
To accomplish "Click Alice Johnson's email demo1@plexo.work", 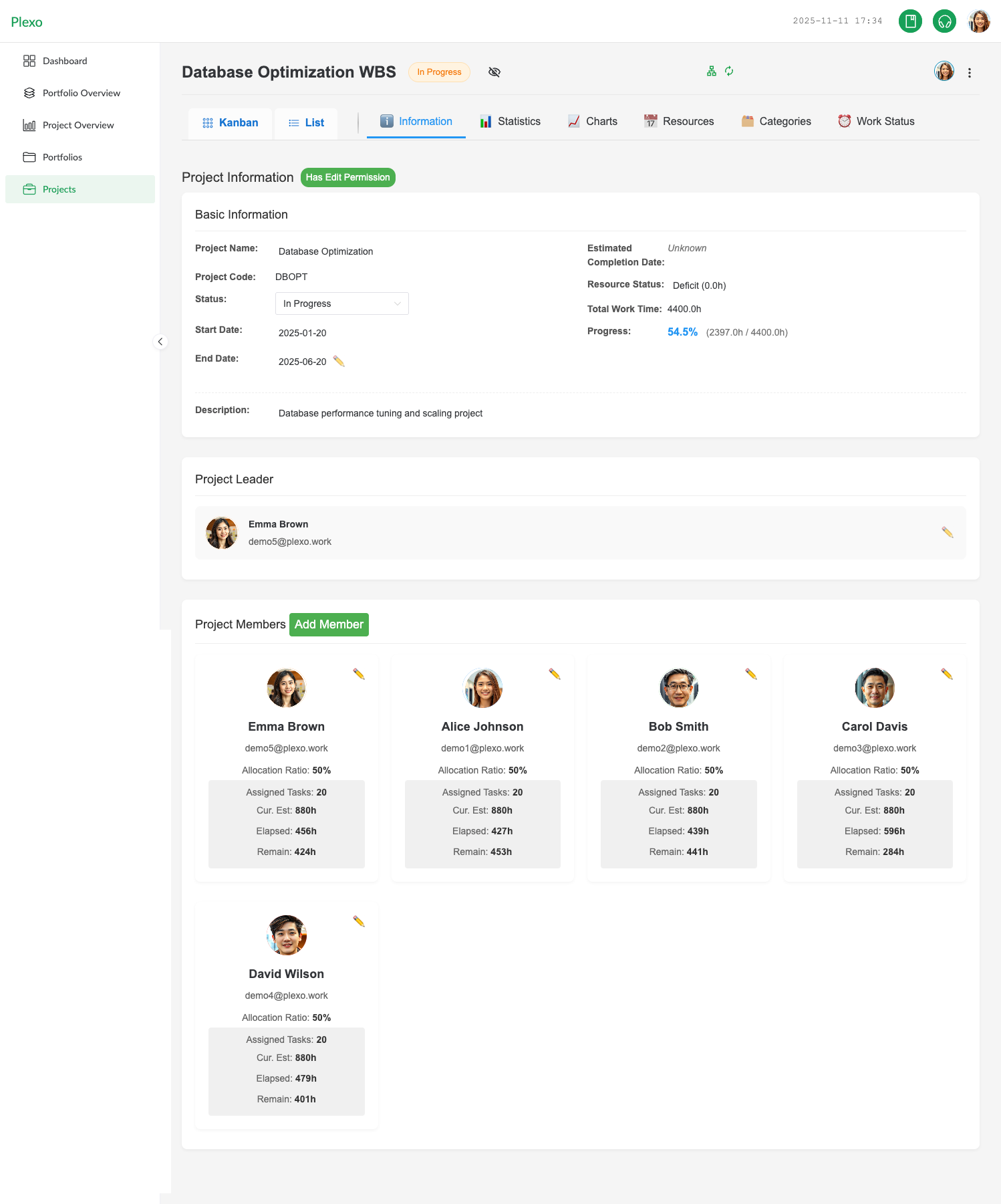I will click(x=482, y=748).
